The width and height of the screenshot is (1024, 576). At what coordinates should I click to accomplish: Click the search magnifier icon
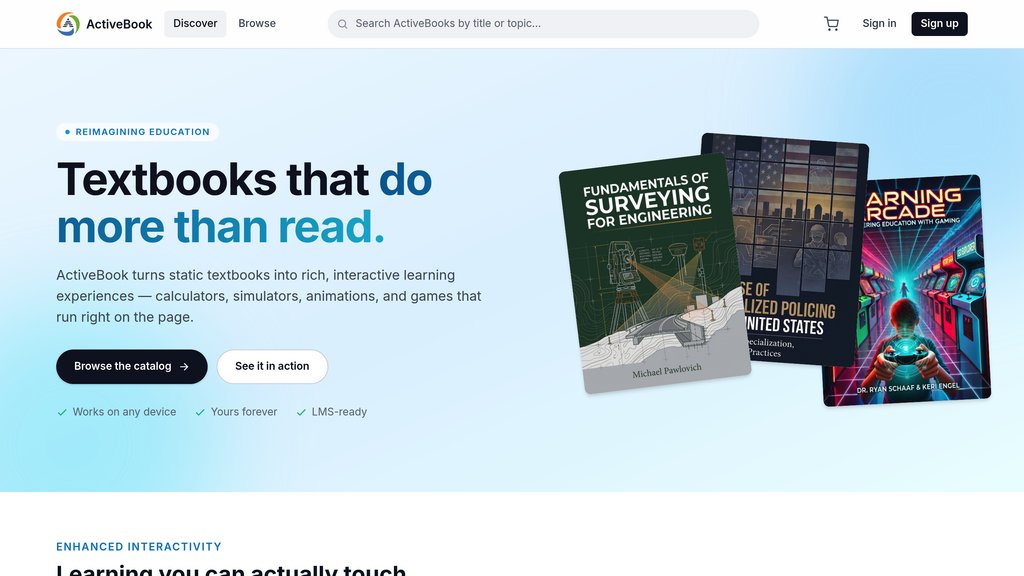coord(342,24)
